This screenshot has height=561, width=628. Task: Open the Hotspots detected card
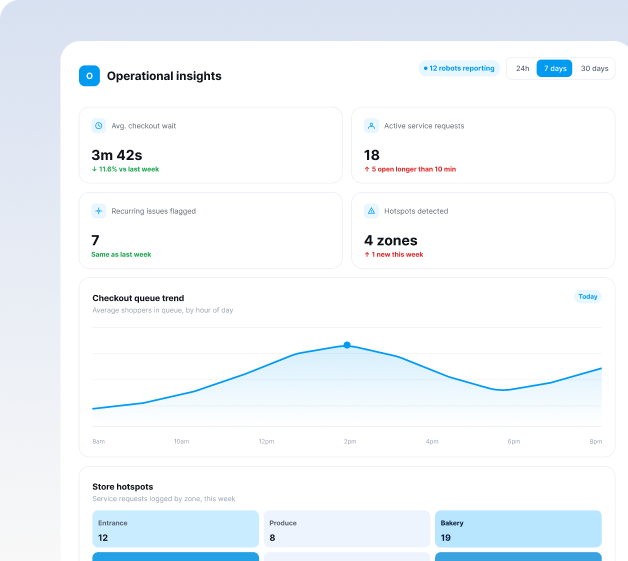(x=483, y=231)
